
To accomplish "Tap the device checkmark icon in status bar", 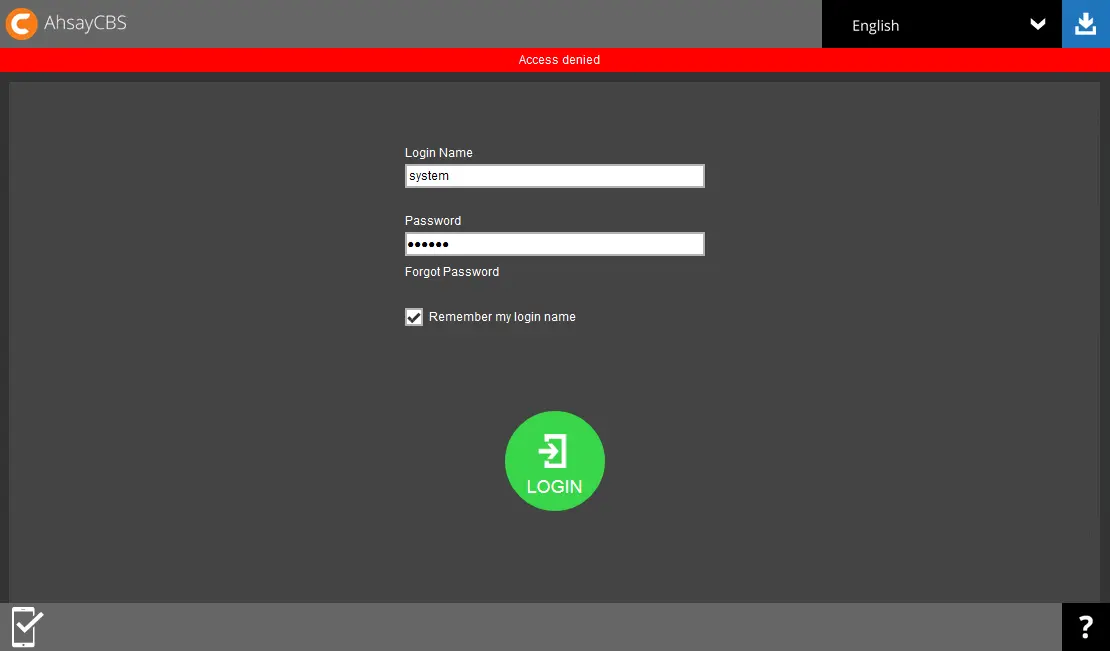I will [x=24, y=626].
